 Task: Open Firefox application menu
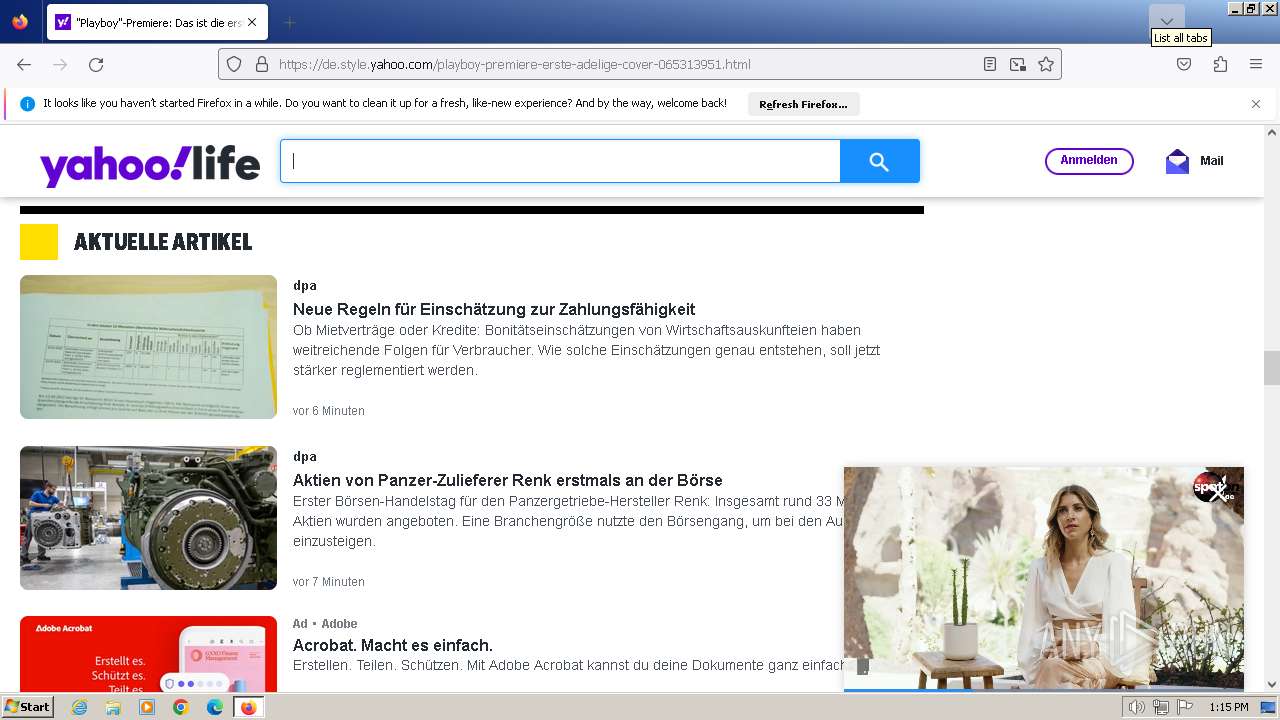tap(1256, 64)
